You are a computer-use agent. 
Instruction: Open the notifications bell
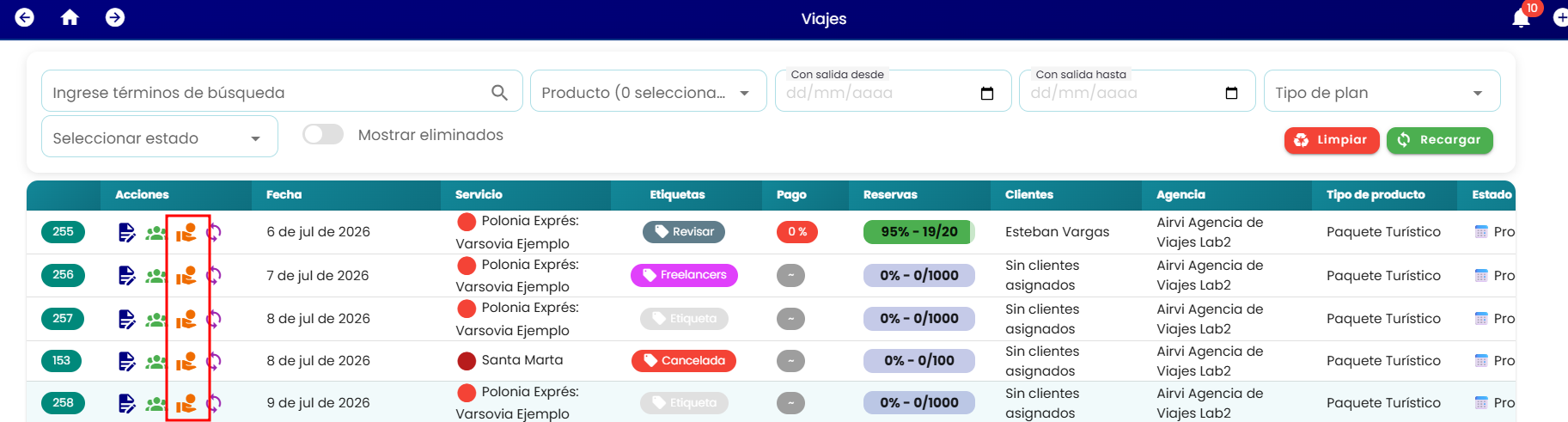click(x=1521, y=18)
